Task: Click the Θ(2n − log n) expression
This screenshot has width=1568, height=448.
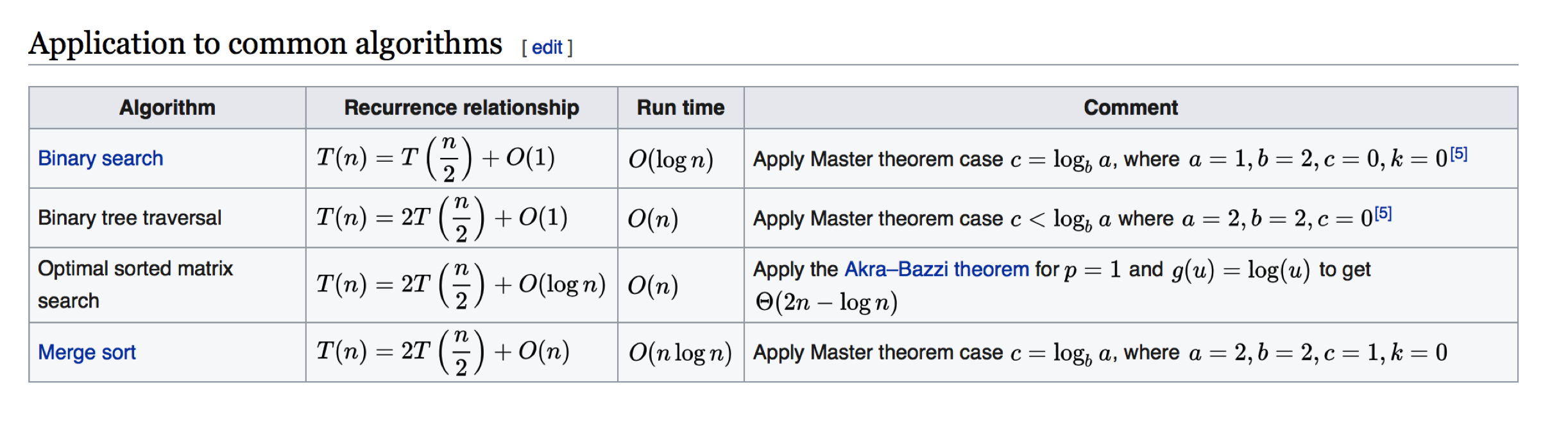Action: pos(826,302)
